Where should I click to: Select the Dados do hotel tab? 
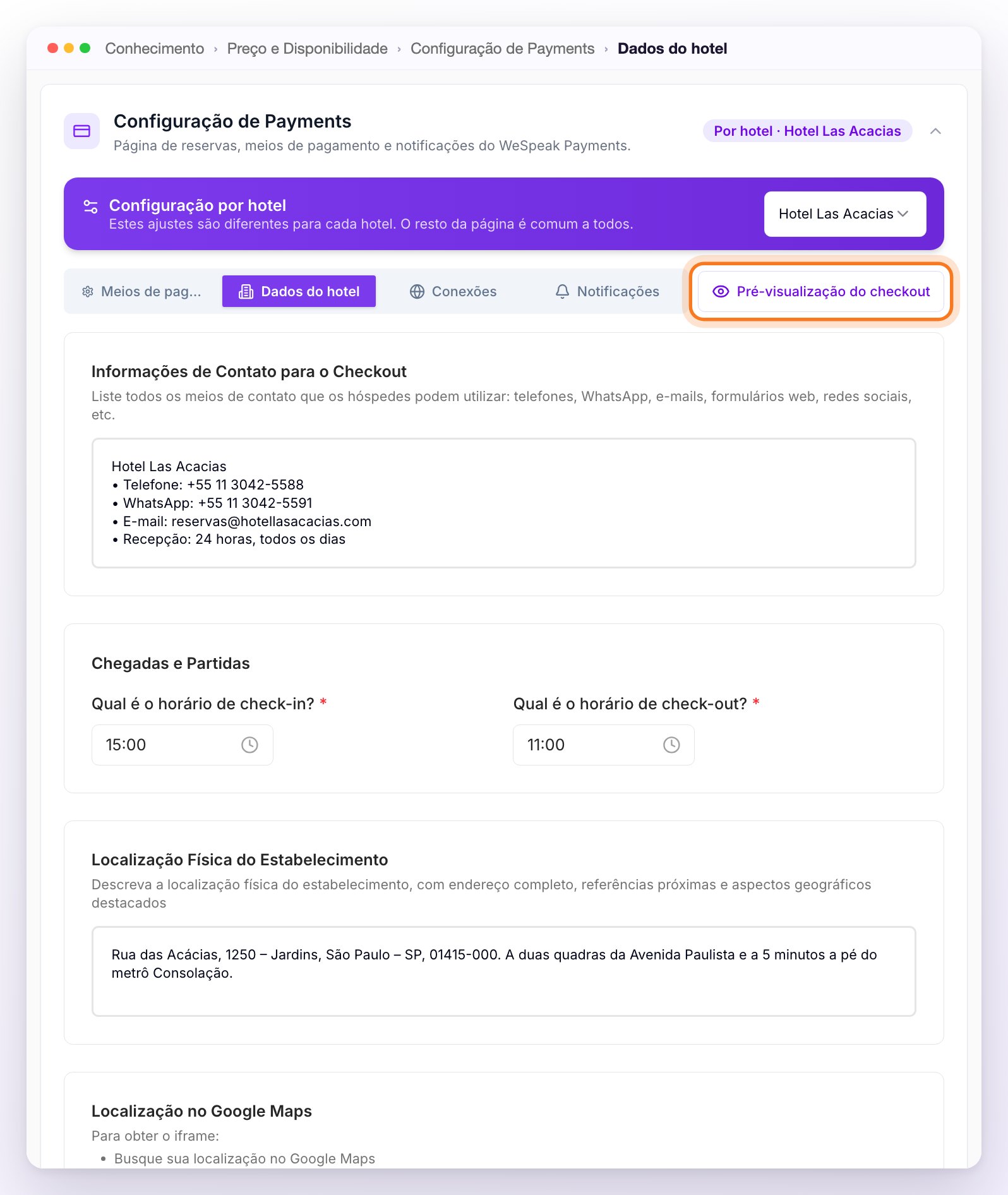[x=299, y=291]
